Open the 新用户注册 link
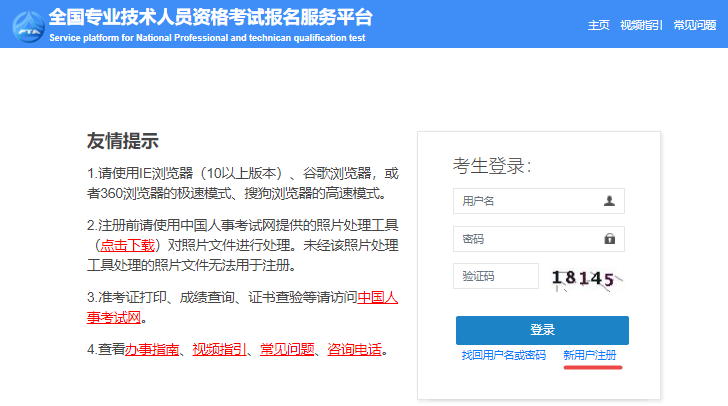This screenshot has height=406, width=728. [x=590, y=355]
